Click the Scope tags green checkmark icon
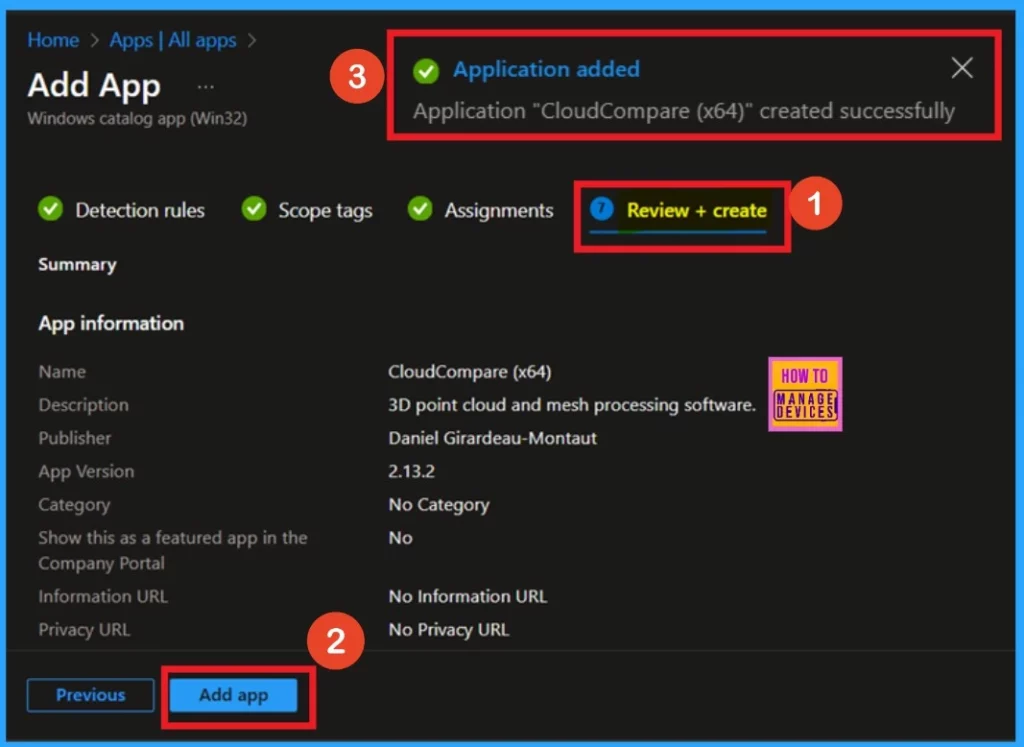The height and width of the screenshot is (747, 1024). coord(254,209)
